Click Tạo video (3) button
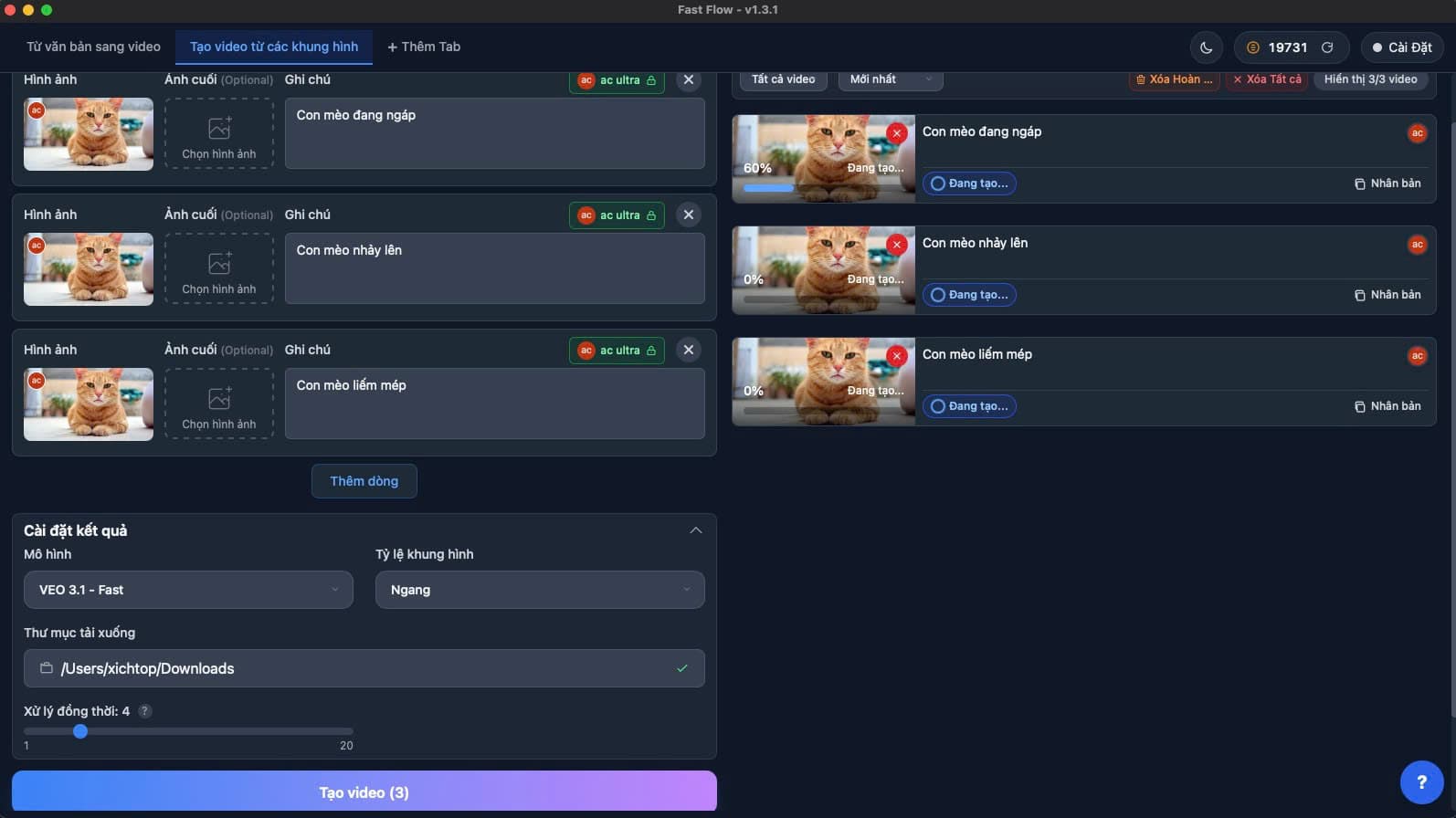The image size is (1456, 818). (364, 792)
